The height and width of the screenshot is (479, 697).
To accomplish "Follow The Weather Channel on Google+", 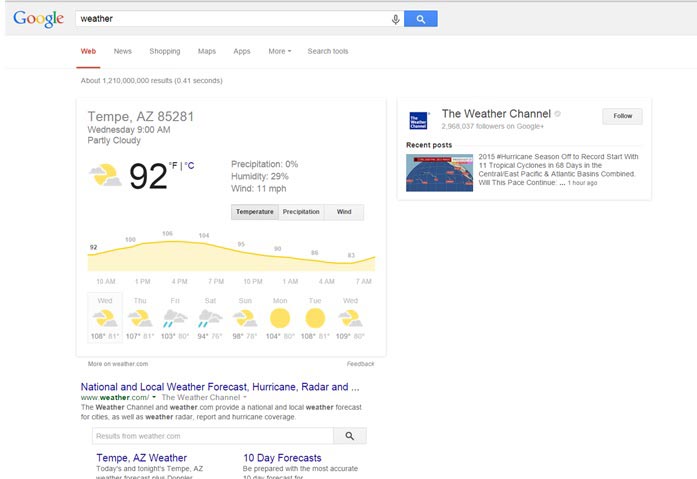I will point(622,116).
